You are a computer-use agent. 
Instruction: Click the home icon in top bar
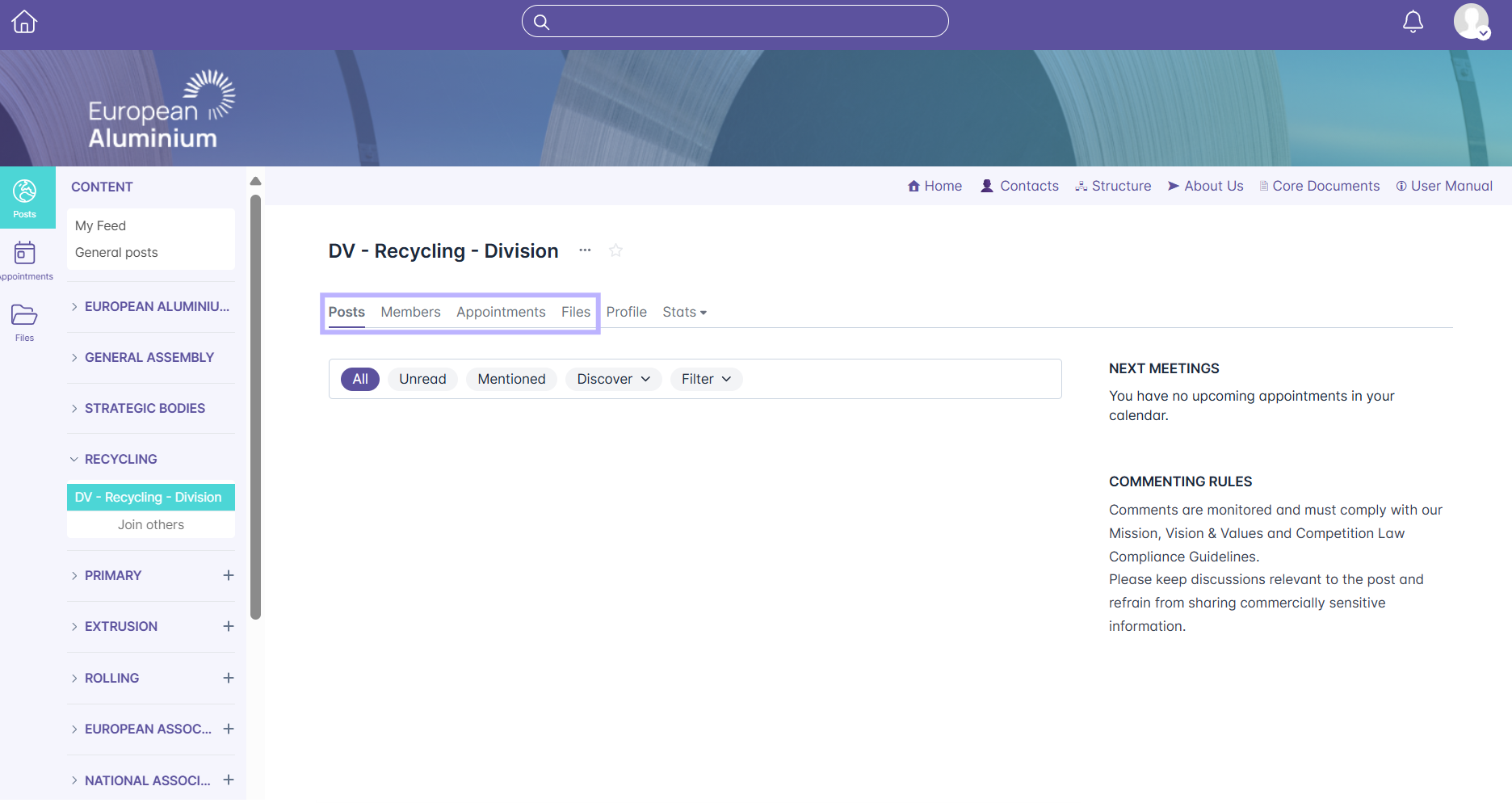coord(24,22)
